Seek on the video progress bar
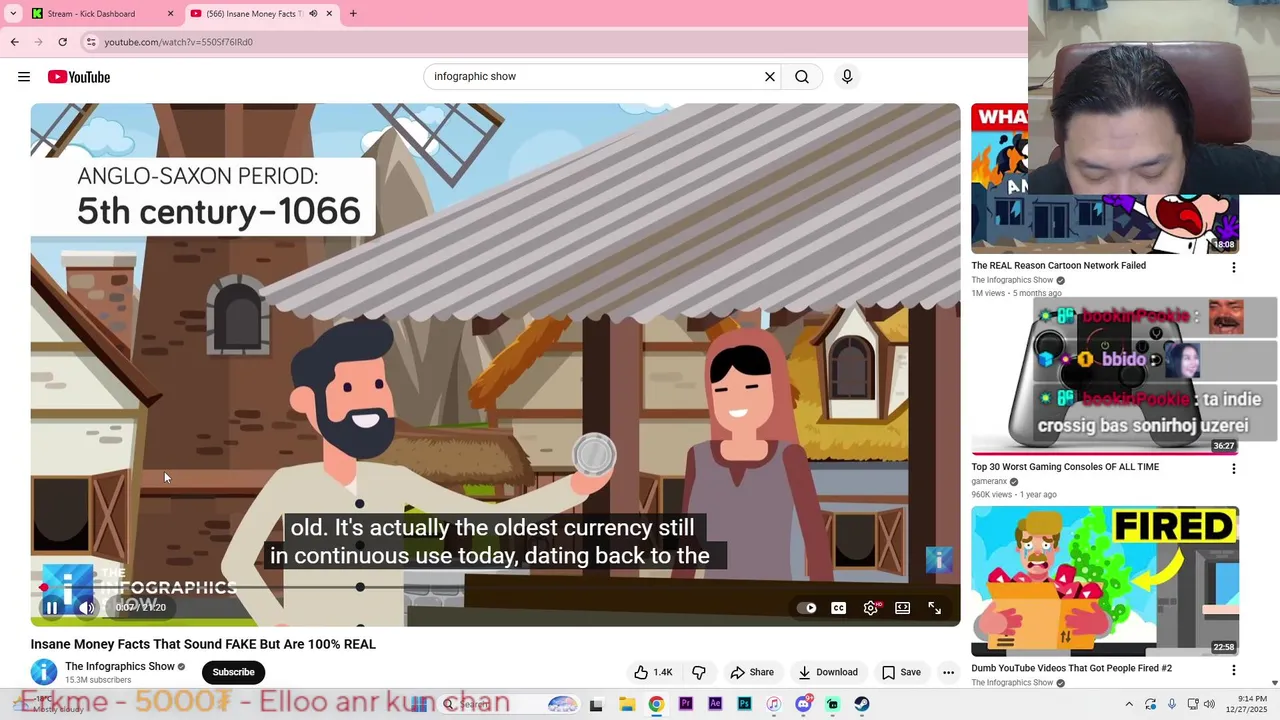 pos(495,587)
